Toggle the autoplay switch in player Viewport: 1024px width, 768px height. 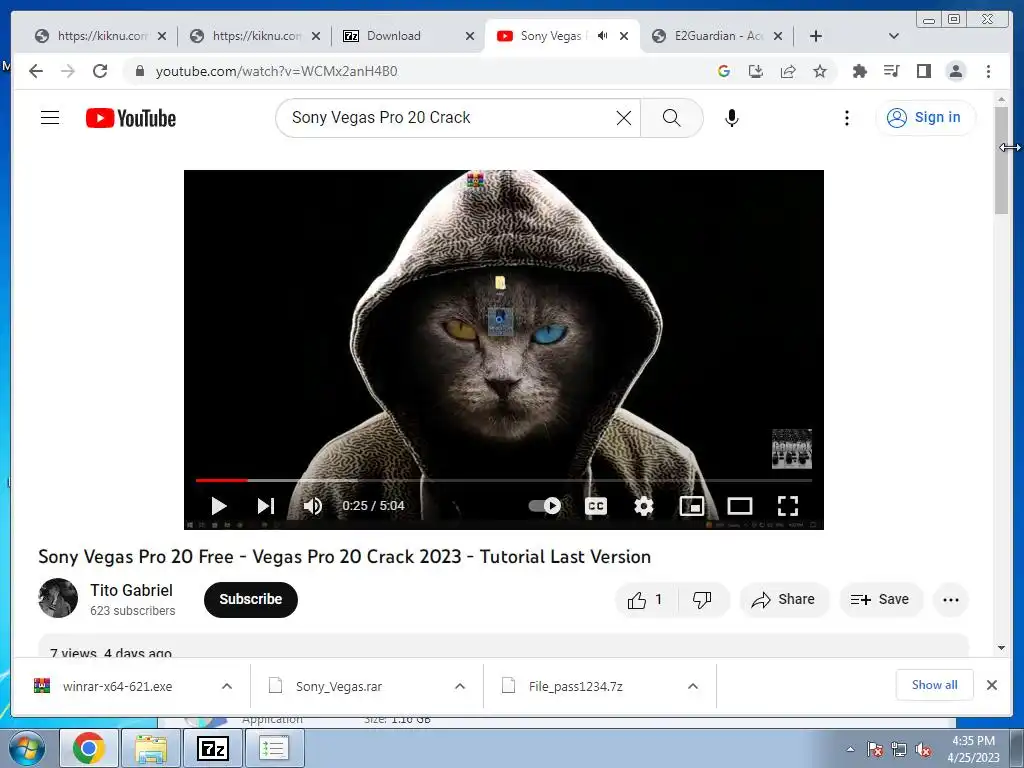pos(545,505)
